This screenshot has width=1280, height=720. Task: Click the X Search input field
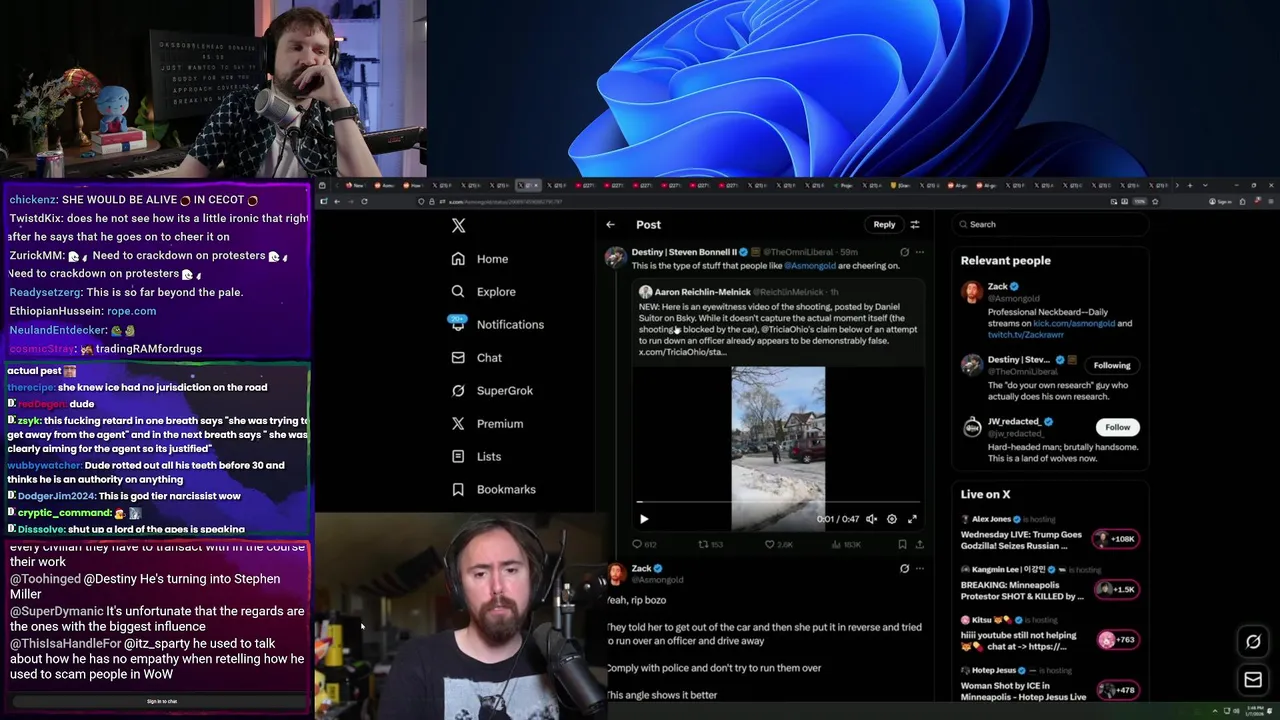click(x=1049, y=225)
